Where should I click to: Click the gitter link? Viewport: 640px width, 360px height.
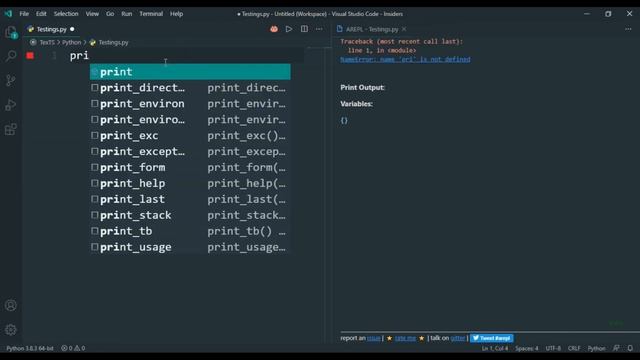(x=458, y=338)
